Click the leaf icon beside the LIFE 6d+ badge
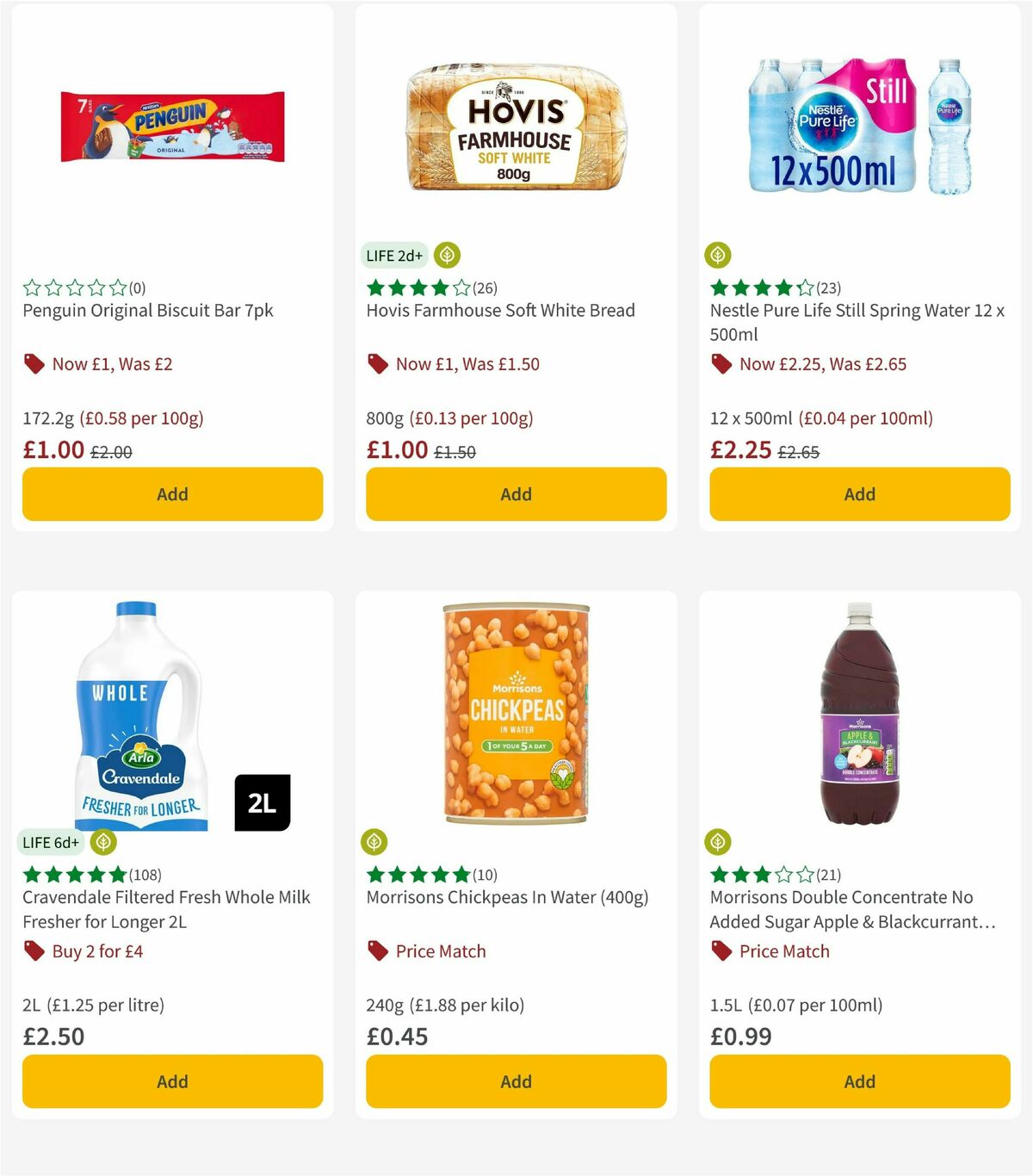The image size is (1033, 1176). click(103, 842)
